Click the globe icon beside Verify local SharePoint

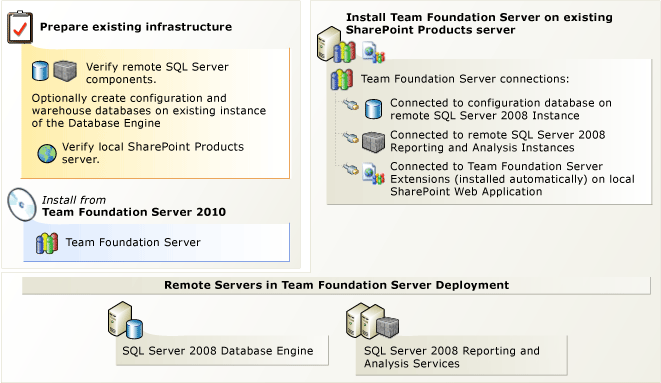pos(47,153)
